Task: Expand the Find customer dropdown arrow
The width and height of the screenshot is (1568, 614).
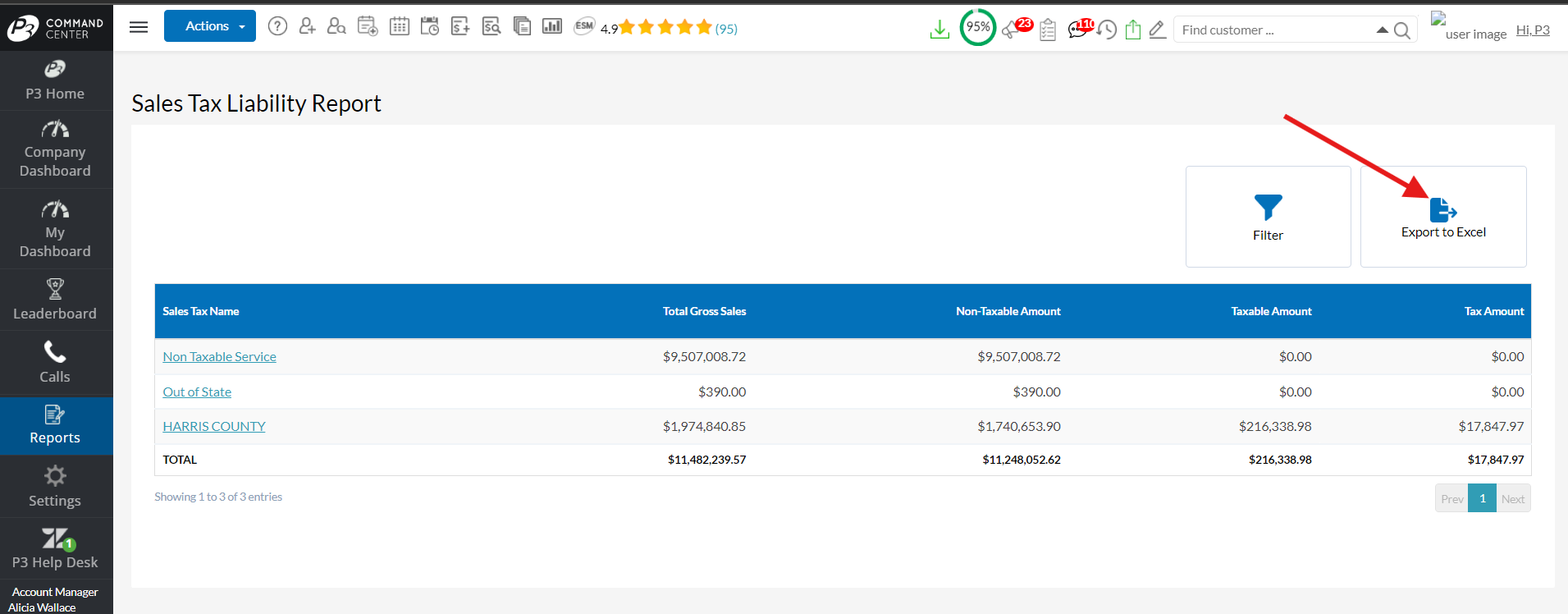Action: tap(1382, 30)
